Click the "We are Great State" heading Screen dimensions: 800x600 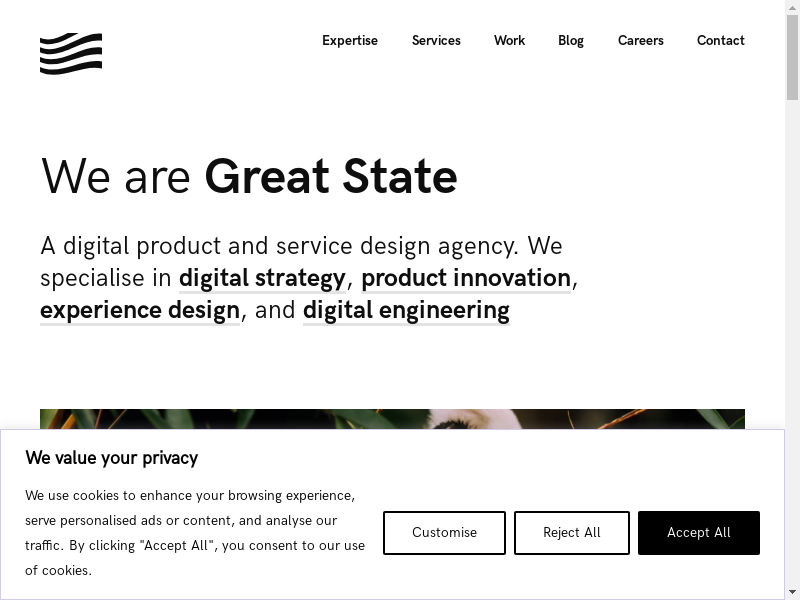point(249,177)
